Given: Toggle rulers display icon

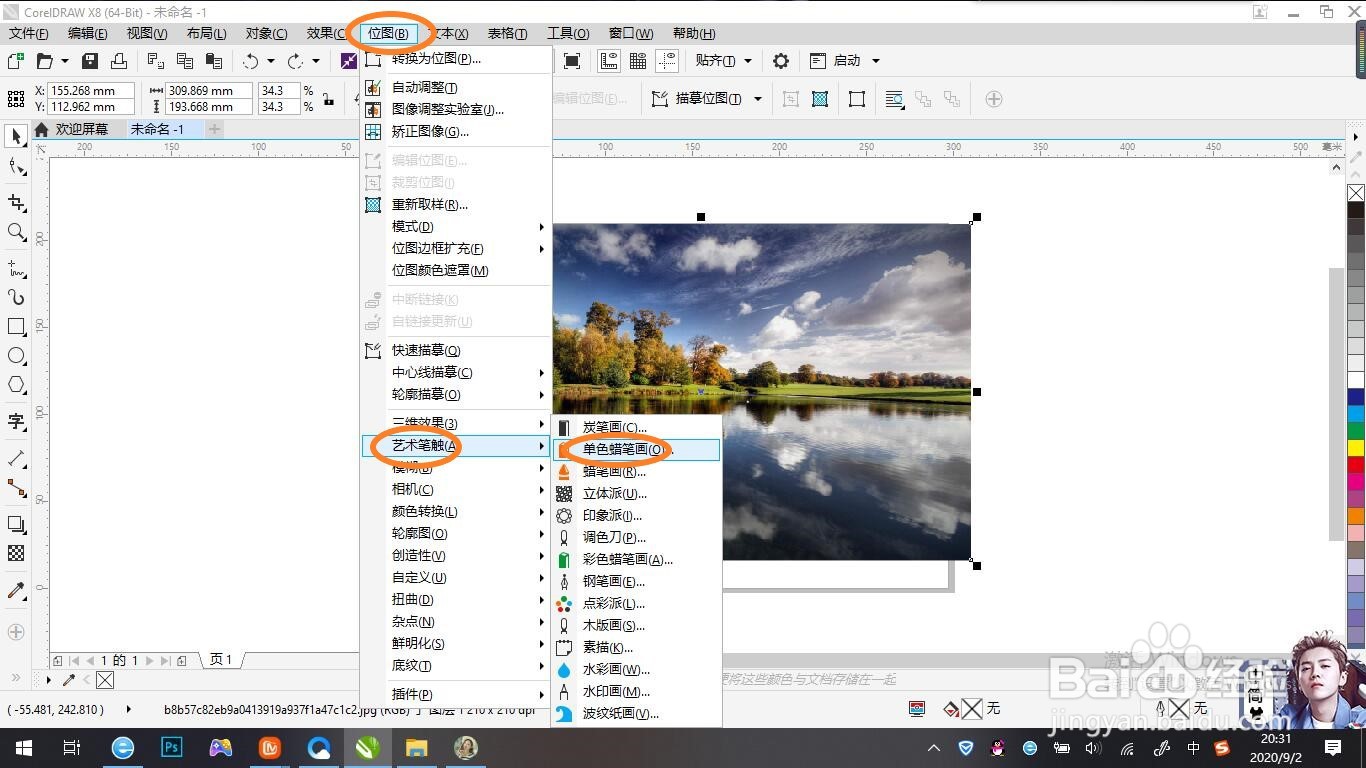Looking at the screenshot, I should coord(609,61).
